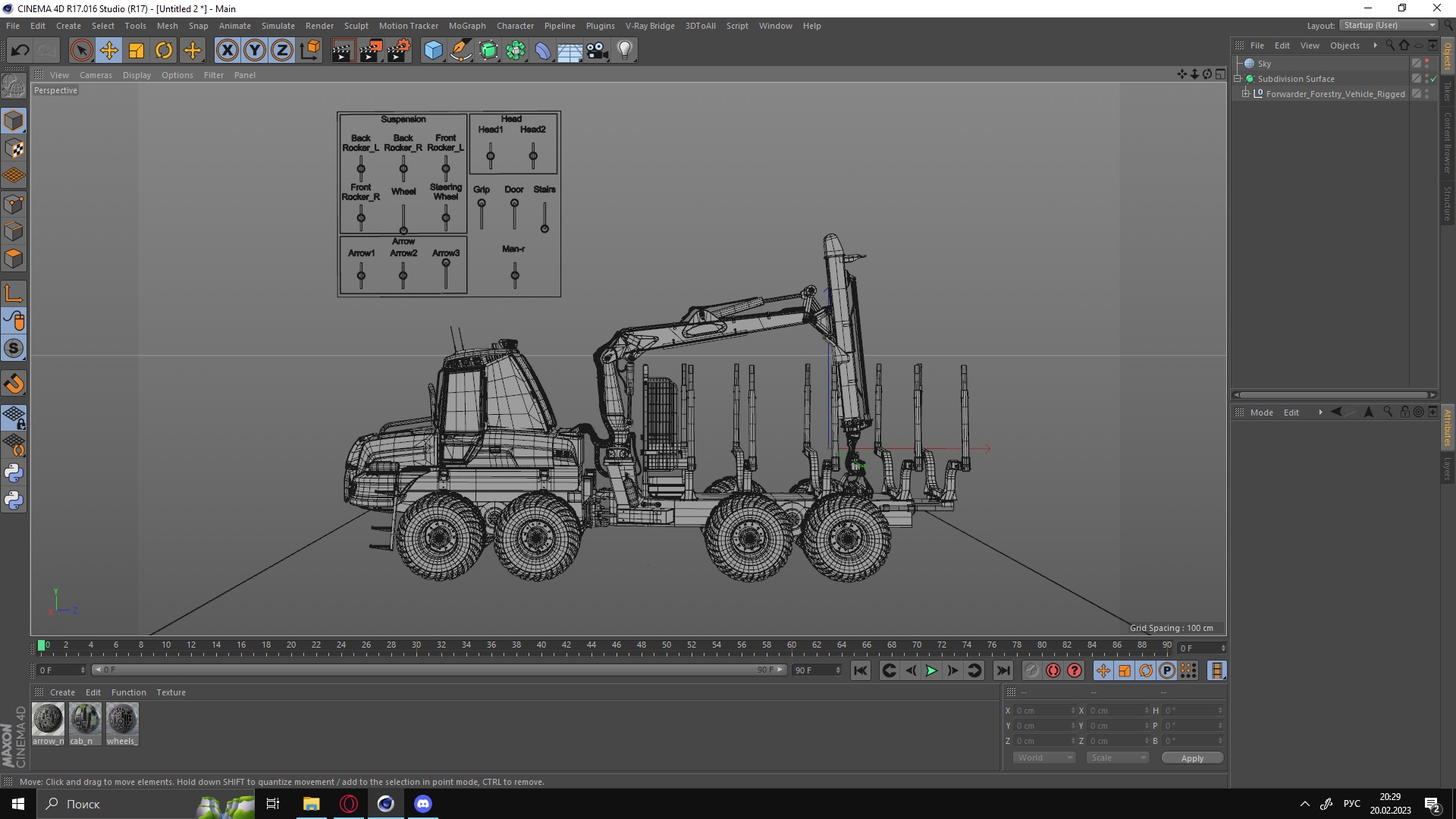Add a Floor environment object

(x=570, y=51)
